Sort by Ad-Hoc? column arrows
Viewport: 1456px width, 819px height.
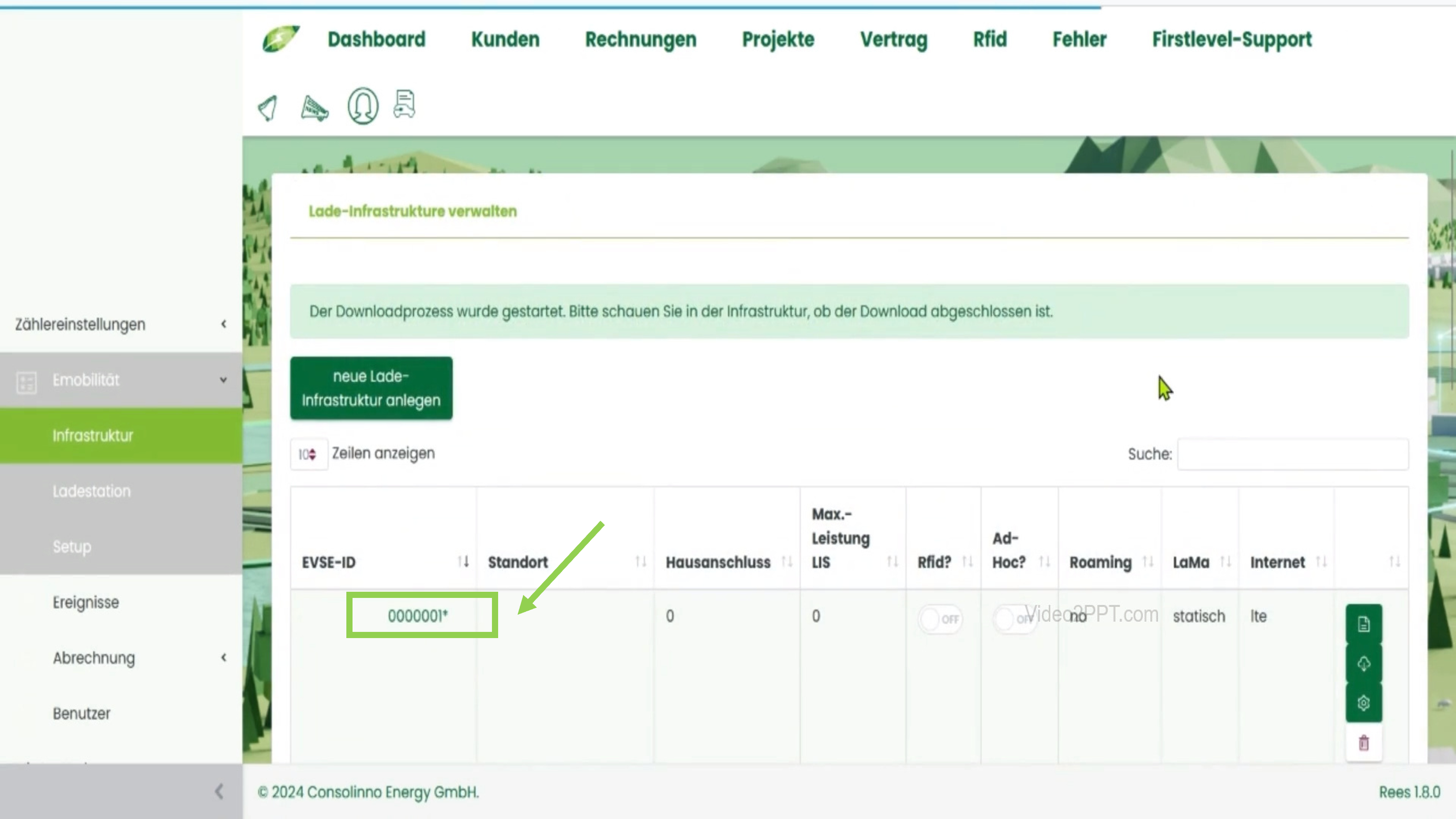coord(1044,562)
